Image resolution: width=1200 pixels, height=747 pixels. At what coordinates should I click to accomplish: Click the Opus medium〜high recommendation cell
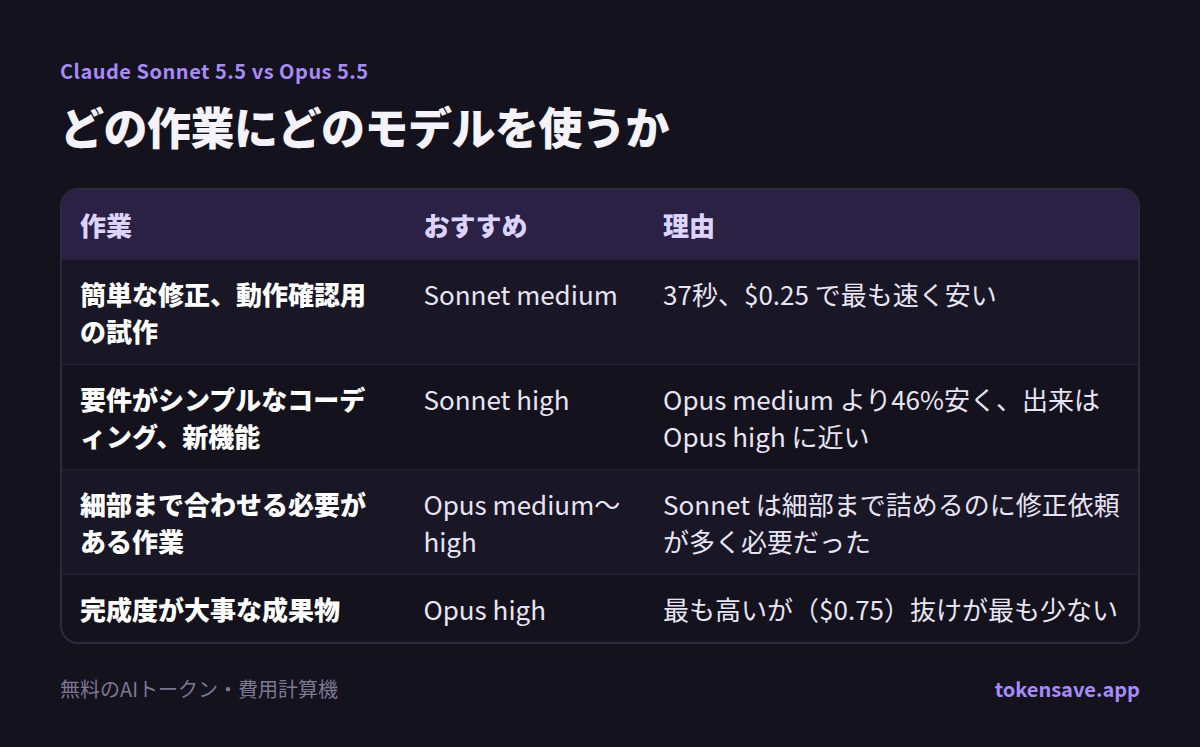pyautogui.click(x=522, y=524)
